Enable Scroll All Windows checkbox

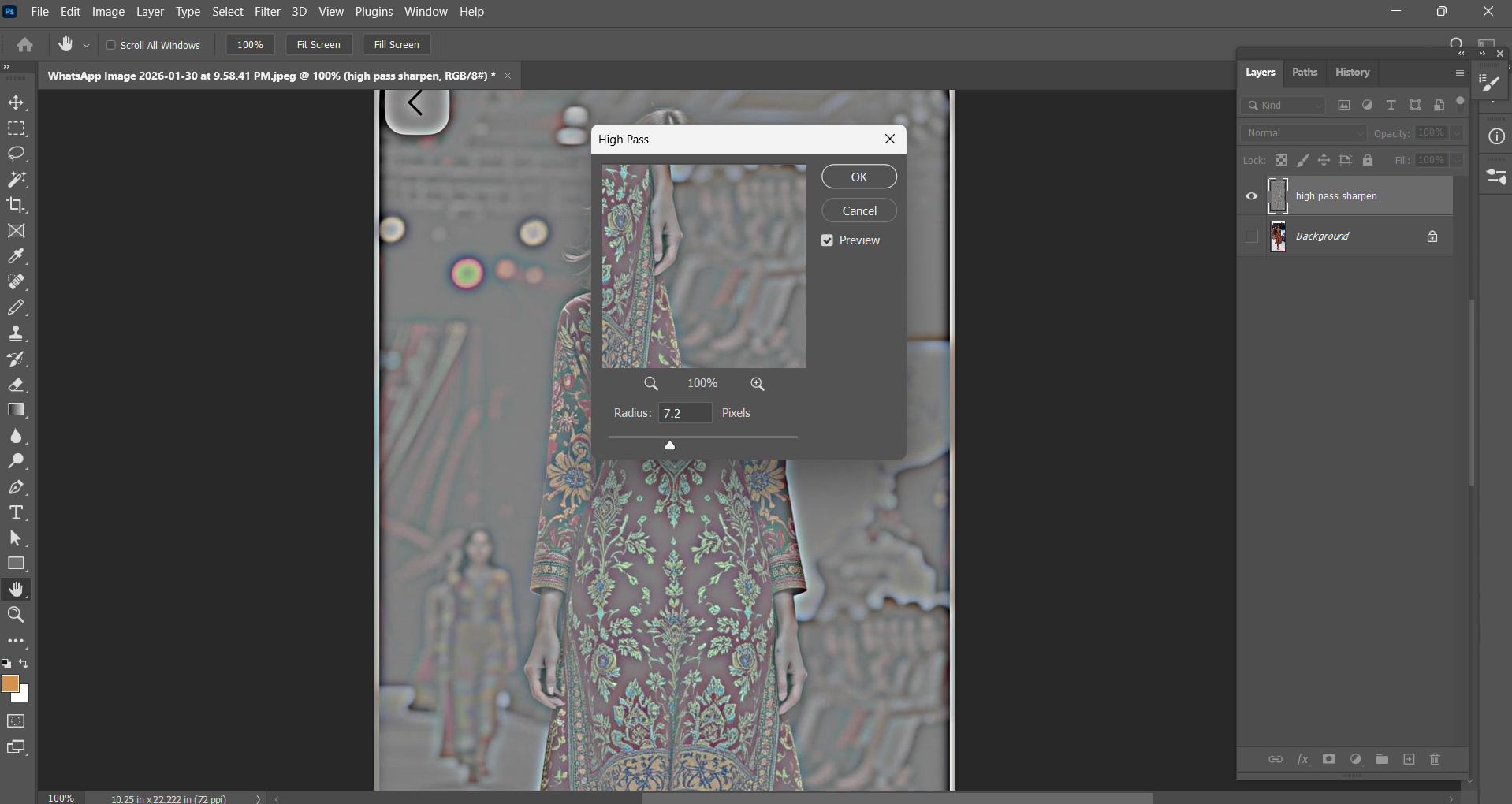click(111, 45)
